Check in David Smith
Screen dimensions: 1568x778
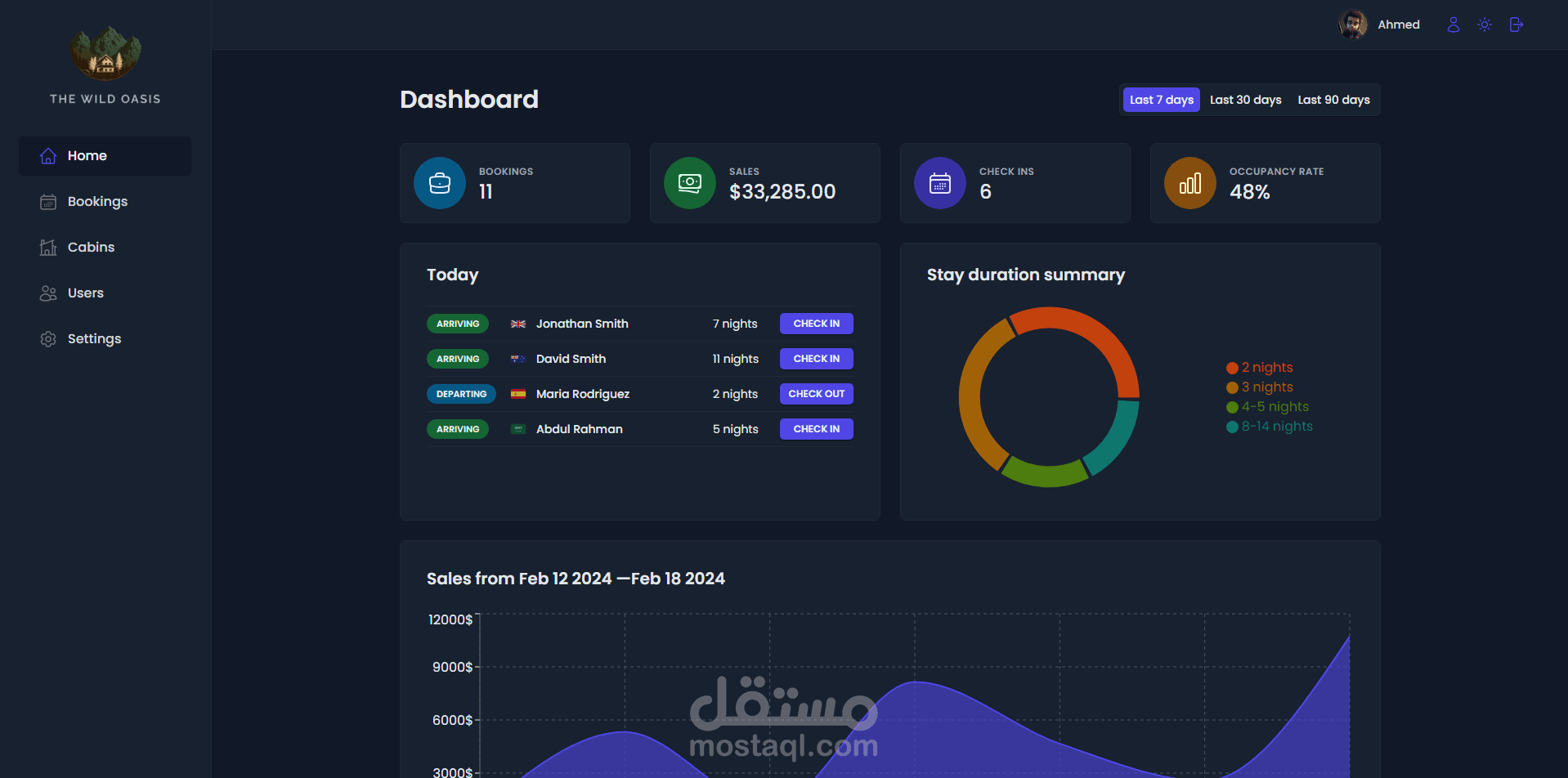coord(816,359)
